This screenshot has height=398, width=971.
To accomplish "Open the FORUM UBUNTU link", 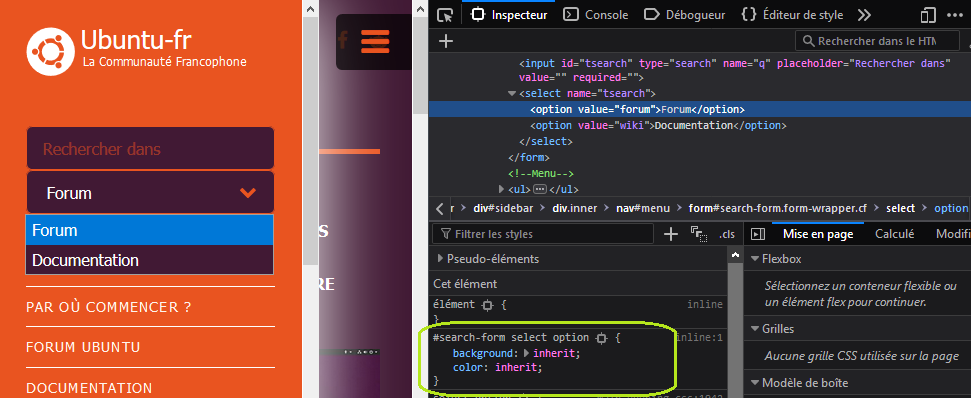I will coord(83,347).
